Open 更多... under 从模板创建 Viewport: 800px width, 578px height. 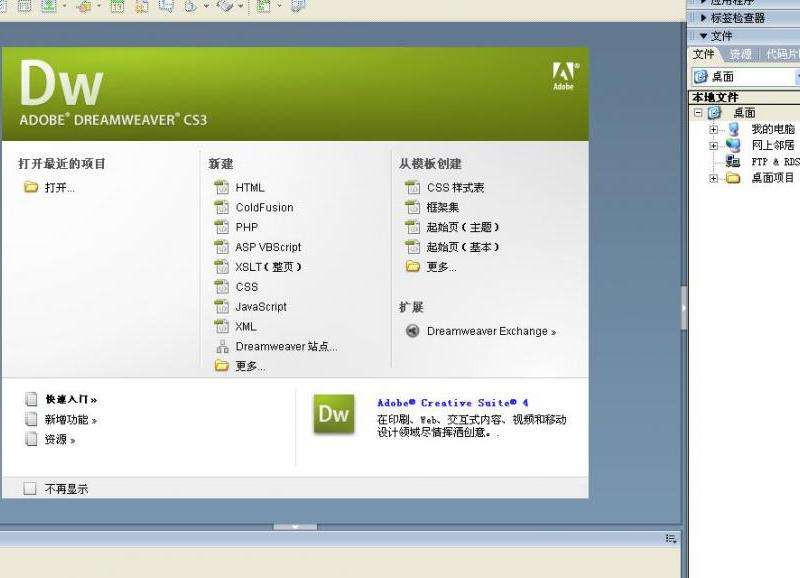(x=431, y=267)
